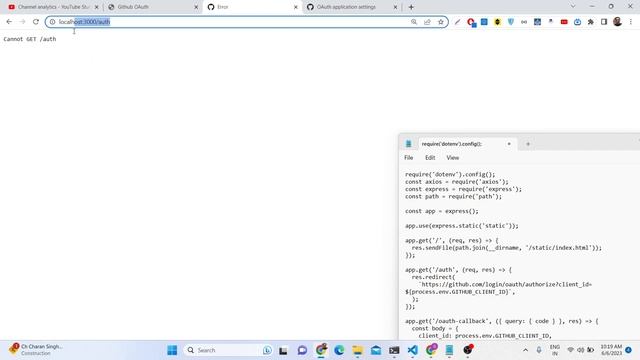Toggle the browser side panel

[604, 22]
